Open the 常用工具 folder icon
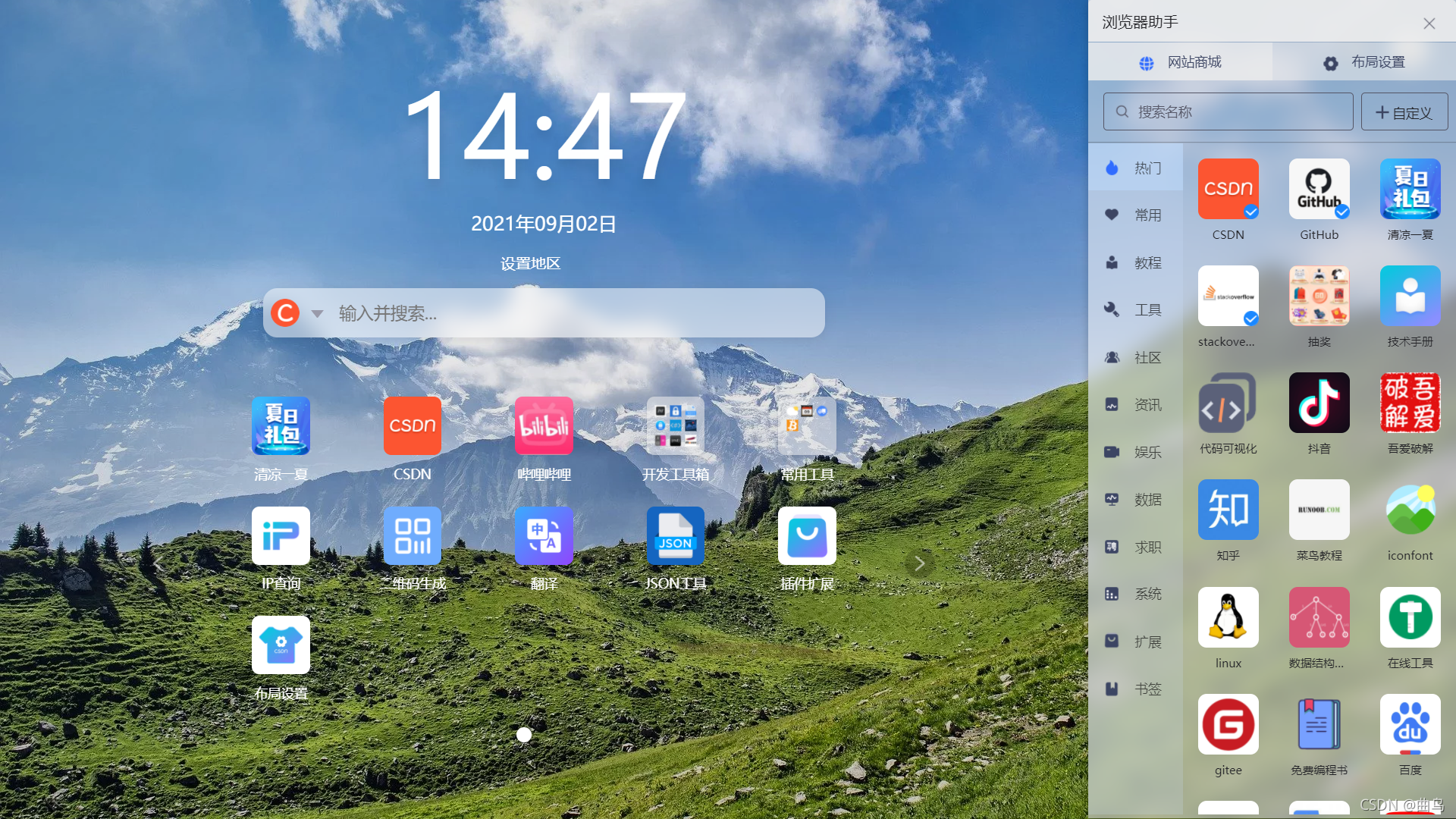The height and width of the screenshot is (819, 1456). 807,425
